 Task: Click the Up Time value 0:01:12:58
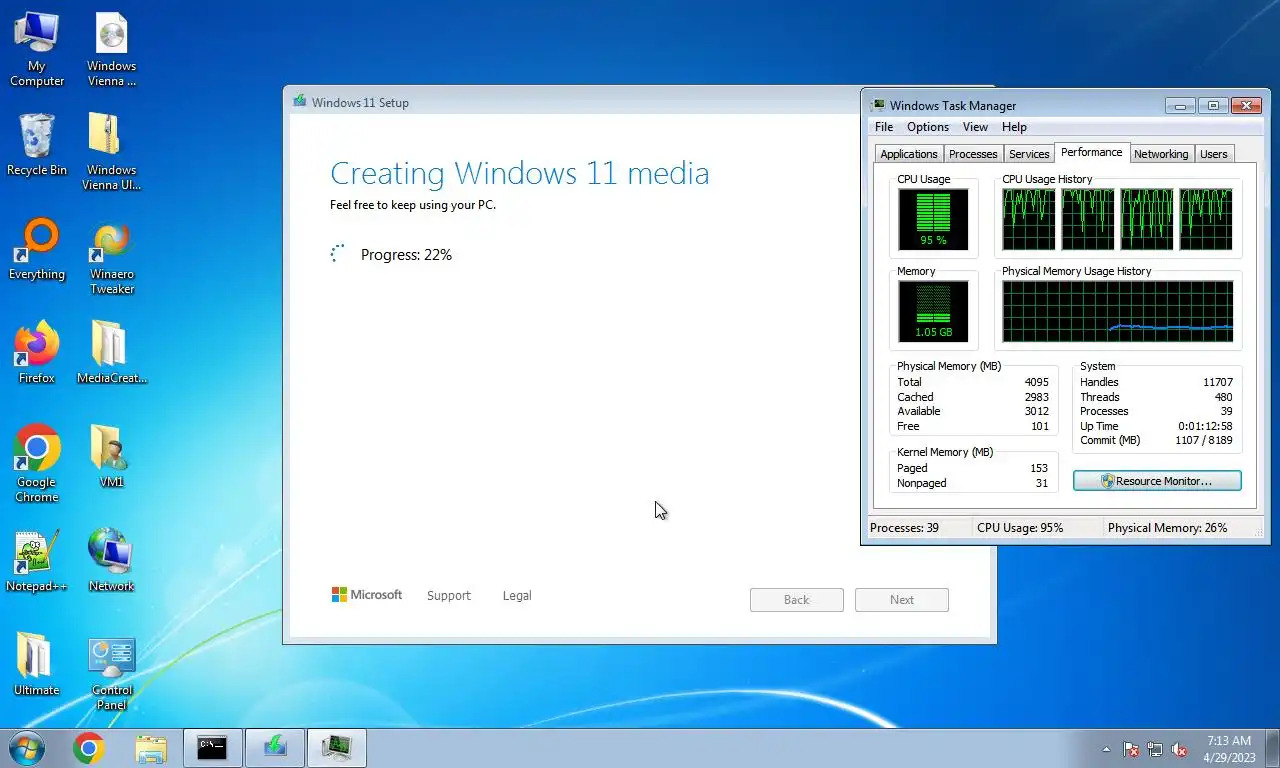(1205, 426)
